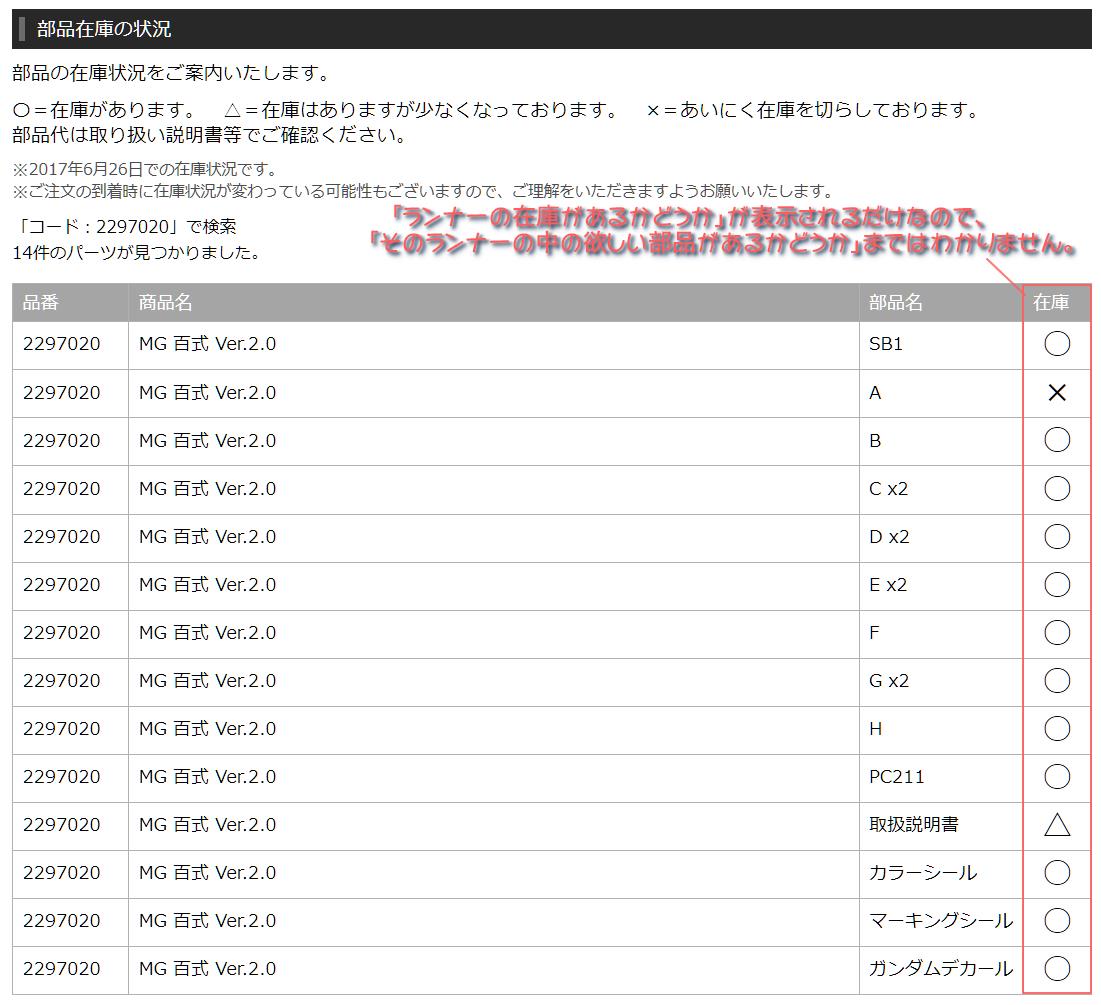The height and width of the screenshot is (1005, 1101).
Task: Click MG 百式 Ver.2.0 in ガンダムデカール row
Action: [x=207, y=968]
